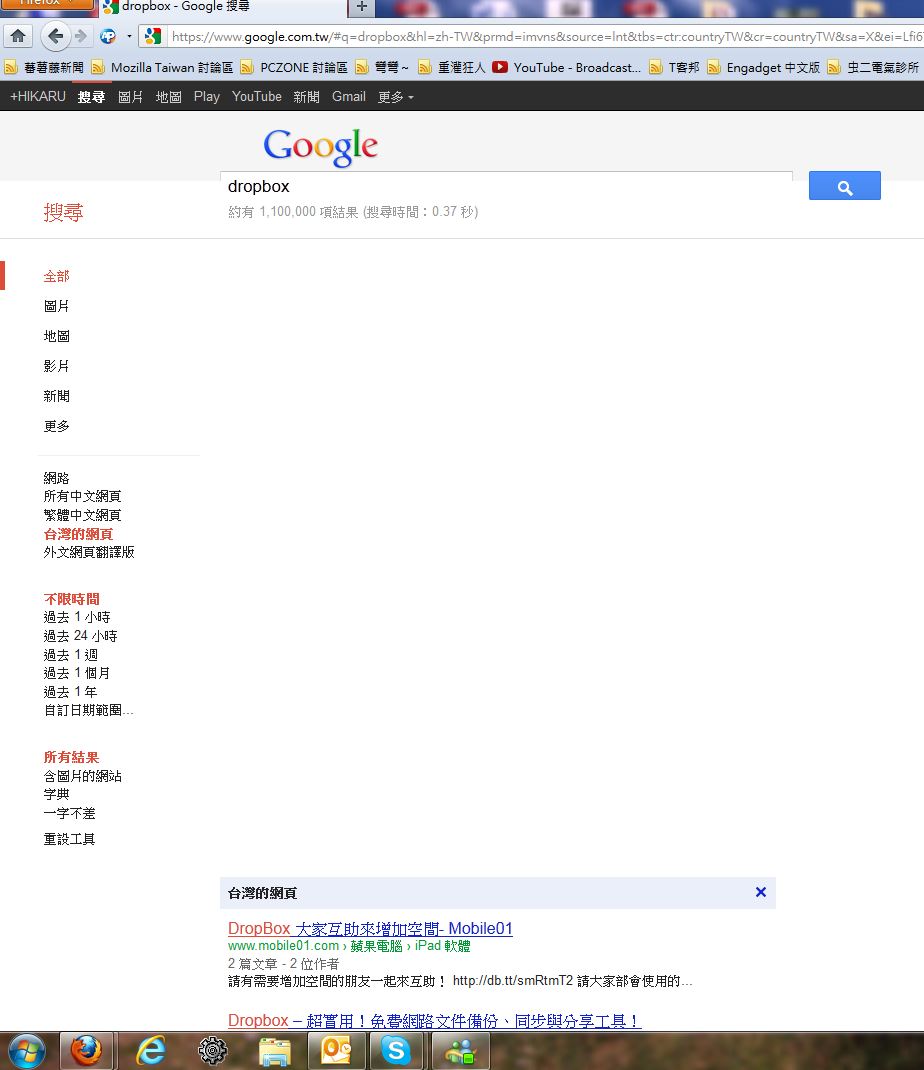Open YouTube - Broadcast bookmark
Viewport: 924px width, 1070px height.
(x=567, y=68)
